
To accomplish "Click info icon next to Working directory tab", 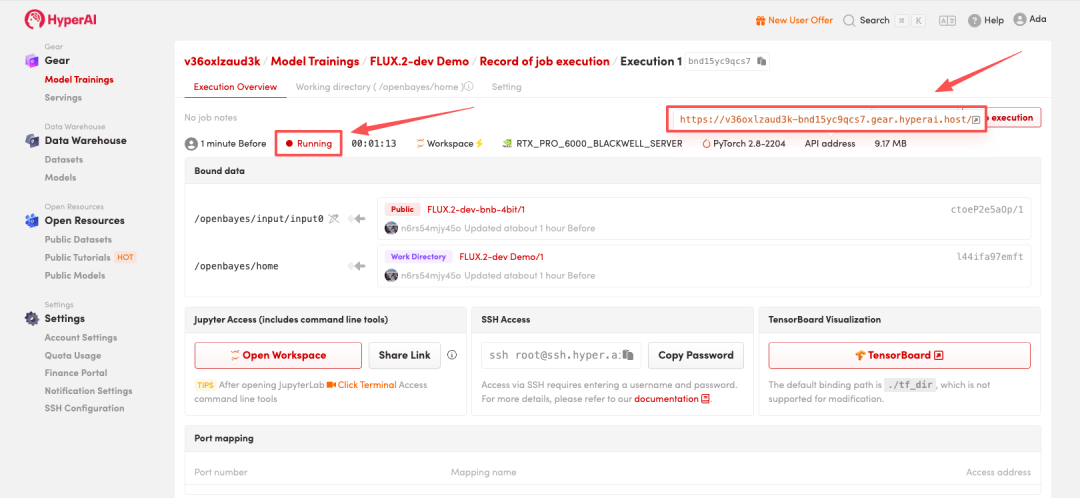I will 469,87.
